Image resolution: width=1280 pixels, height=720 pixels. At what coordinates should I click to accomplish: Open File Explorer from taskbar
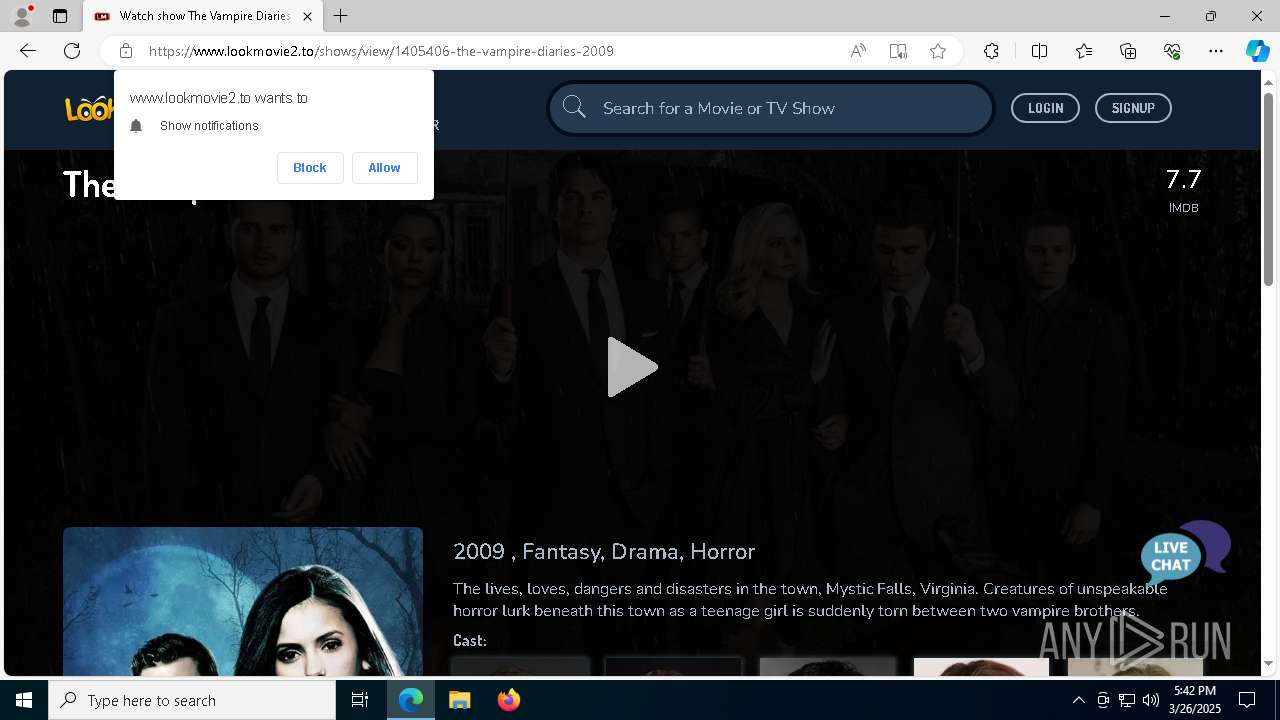tap(459, 700)
